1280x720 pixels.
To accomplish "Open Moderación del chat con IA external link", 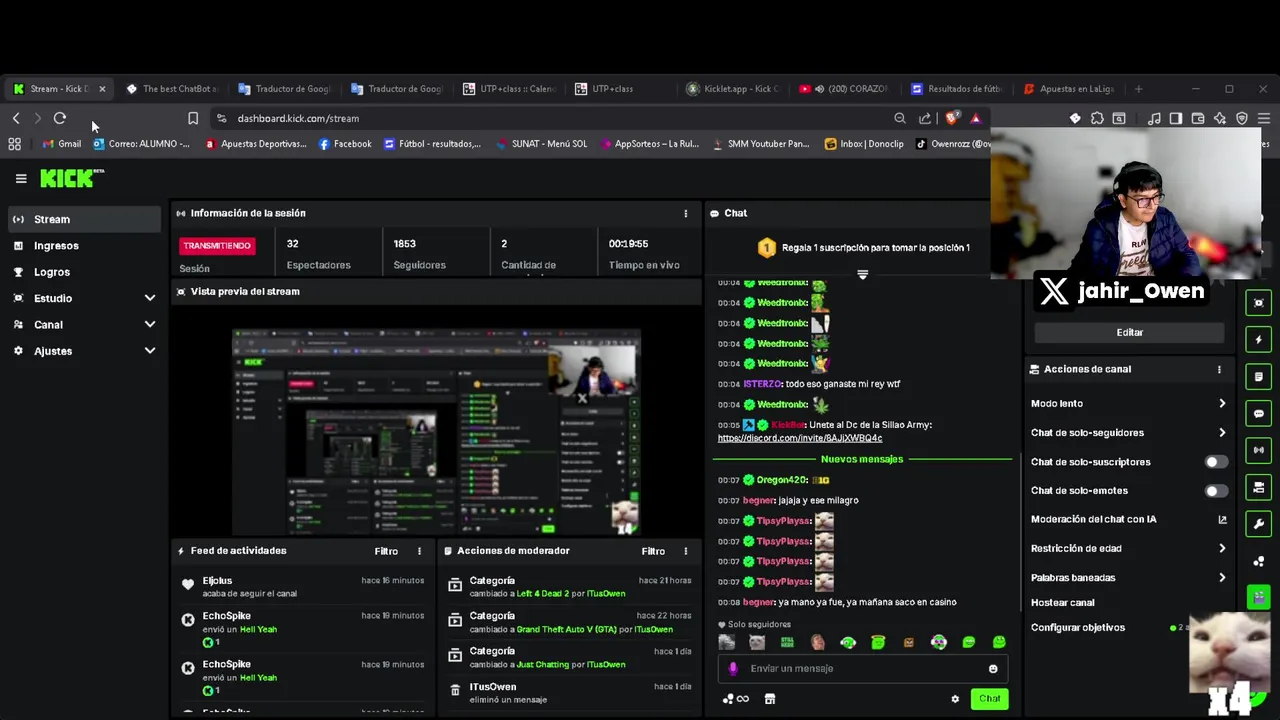I will coord(1222,519).
